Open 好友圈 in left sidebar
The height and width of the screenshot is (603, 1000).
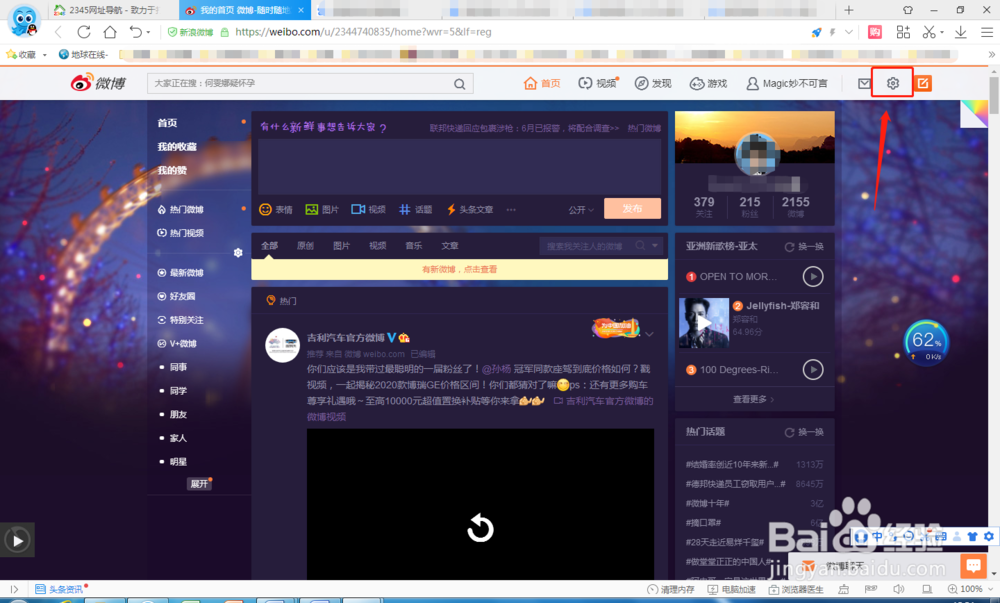coord(177,296)
